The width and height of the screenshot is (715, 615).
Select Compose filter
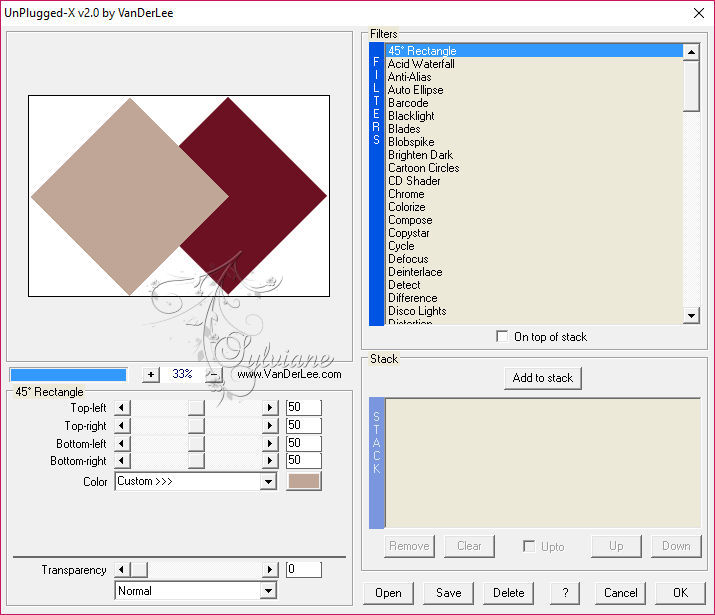click(534, 220)
